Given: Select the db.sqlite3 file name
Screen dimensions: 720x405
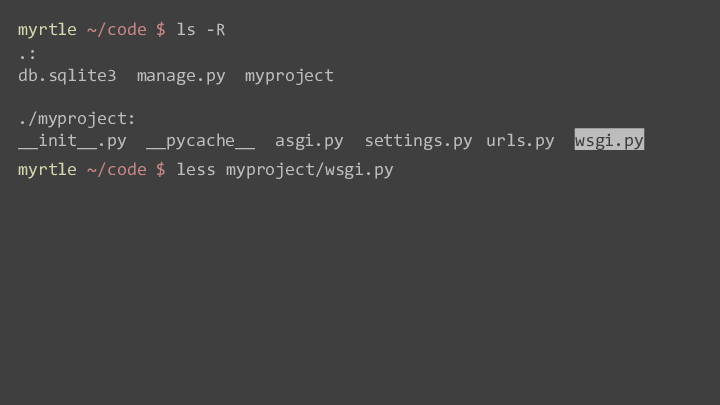Looking at the screenshot, I should tap(67, 75).
